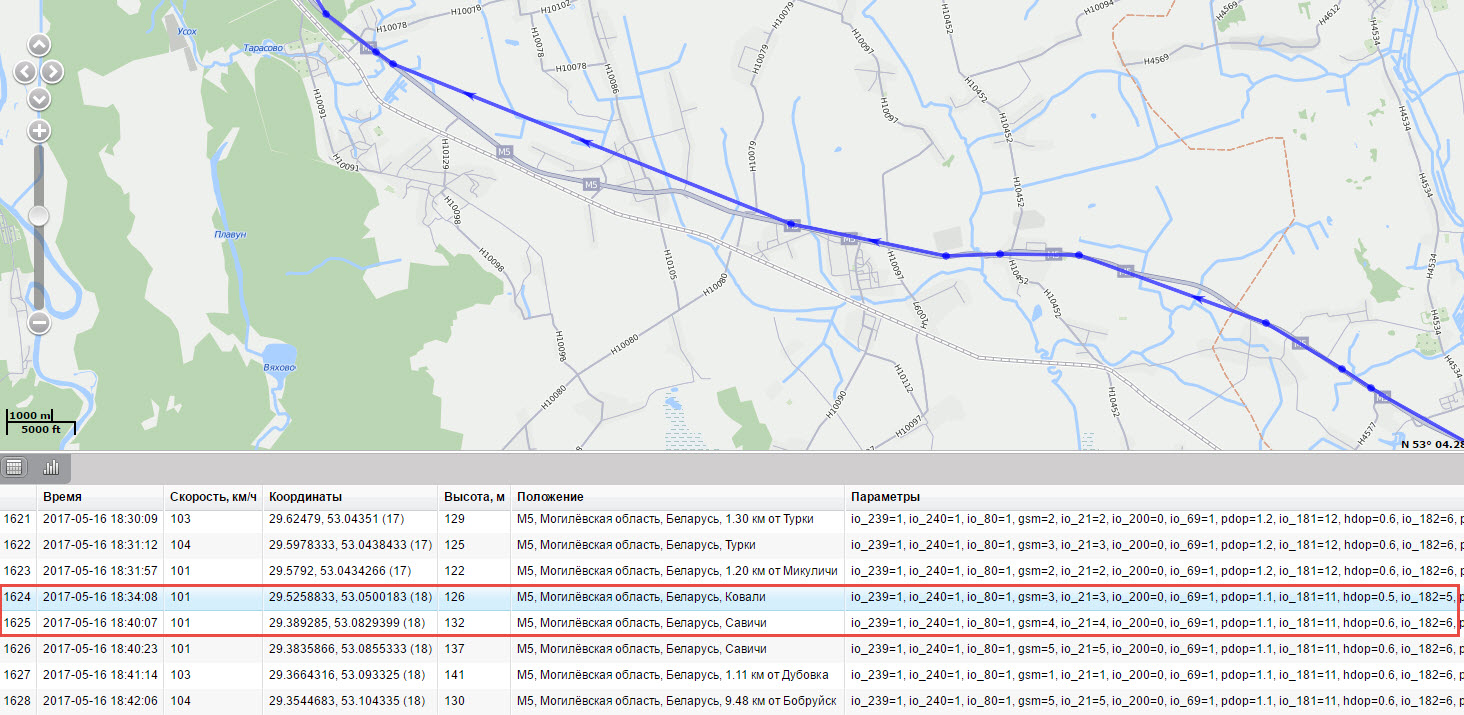This screenshot has width=1464, height=715.
Task: Open the chart view icon
Action: click(x=51, y=467)
